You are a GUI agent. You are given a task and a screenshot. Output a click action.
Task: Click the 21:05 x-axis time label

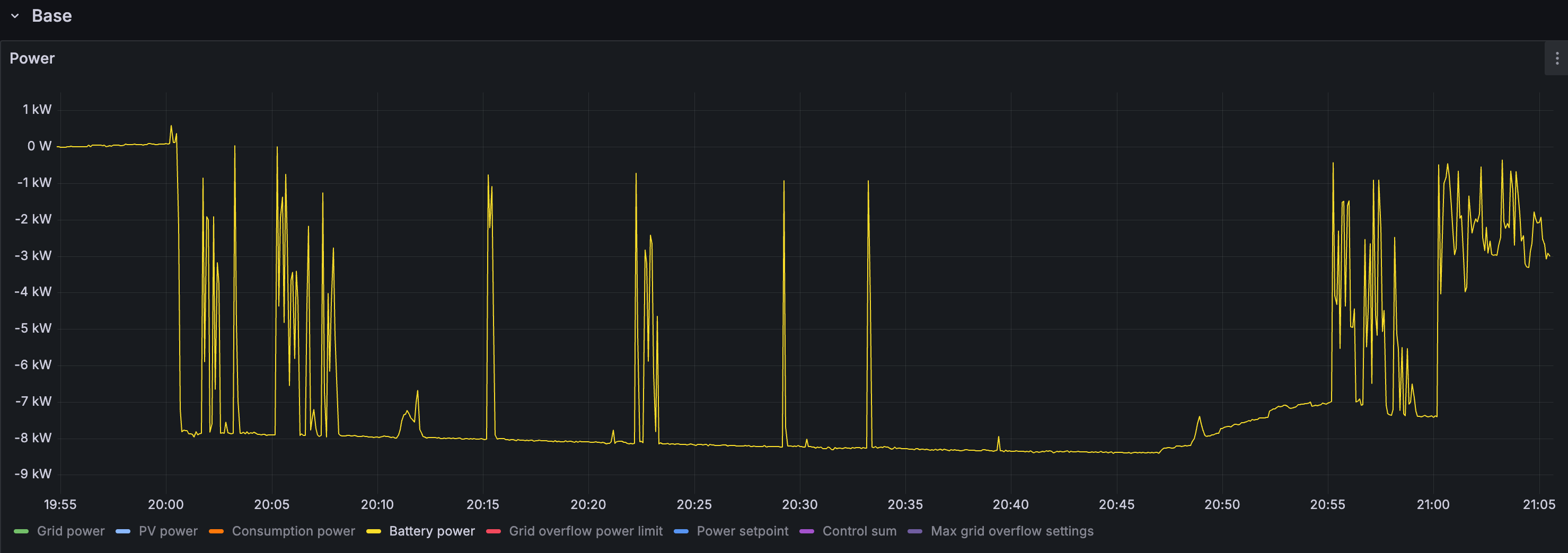pyautogui.click(x=1539, y=504)
